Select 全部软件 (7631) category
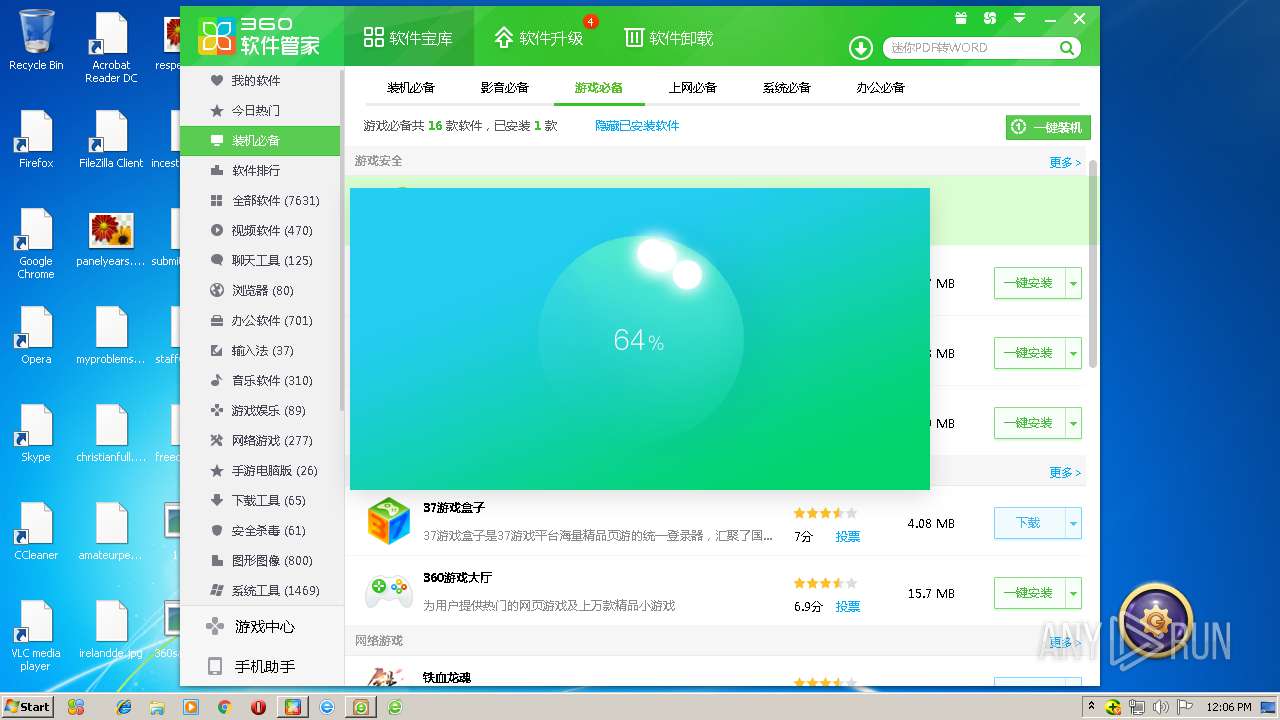The height and width of the screenshot is (720, 1280). [x=260, y=201]
